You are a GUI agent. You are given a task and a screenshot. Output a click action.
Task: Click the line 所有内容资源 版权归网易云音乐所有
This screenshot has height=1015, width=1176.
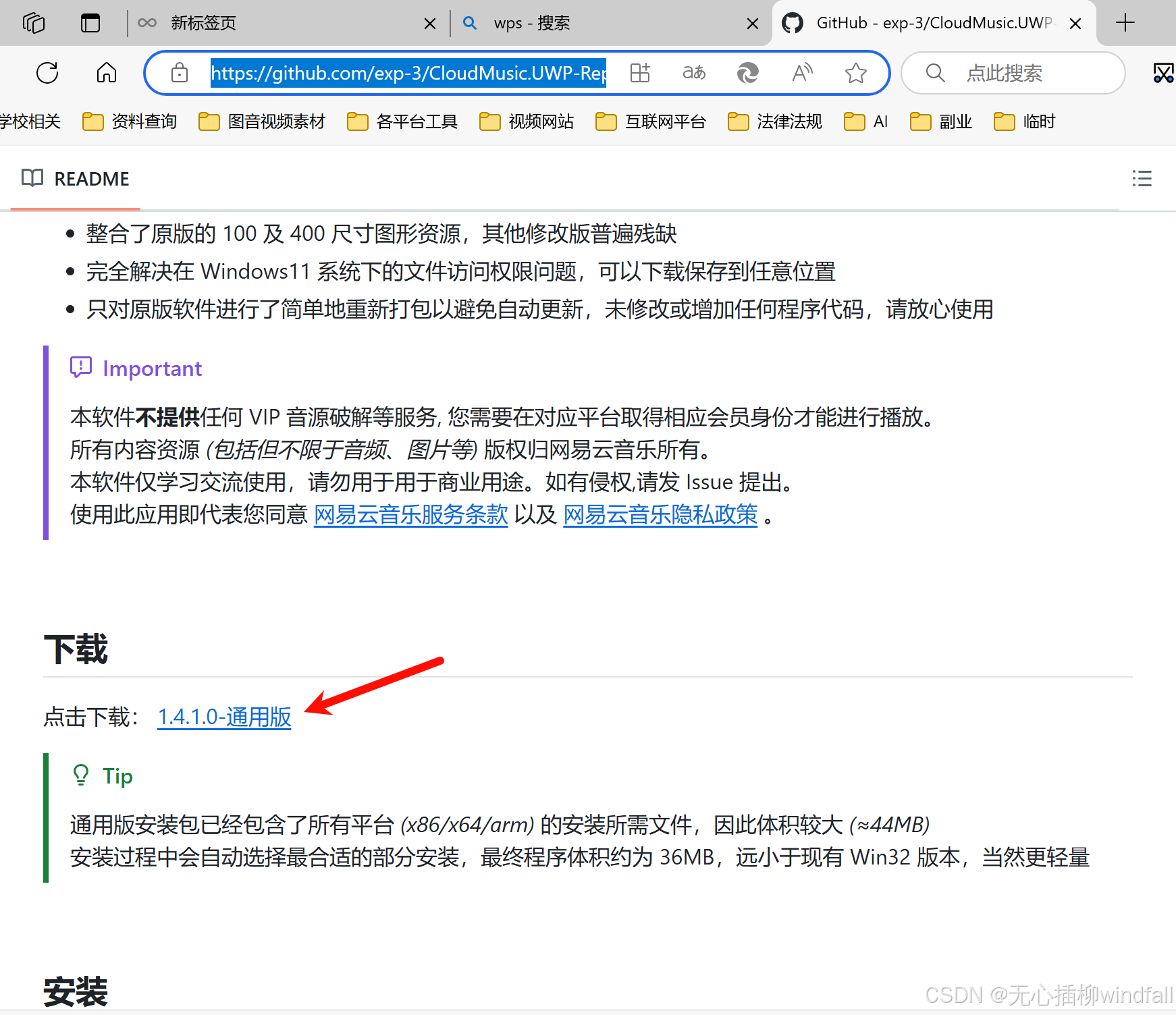coord(390,449)
